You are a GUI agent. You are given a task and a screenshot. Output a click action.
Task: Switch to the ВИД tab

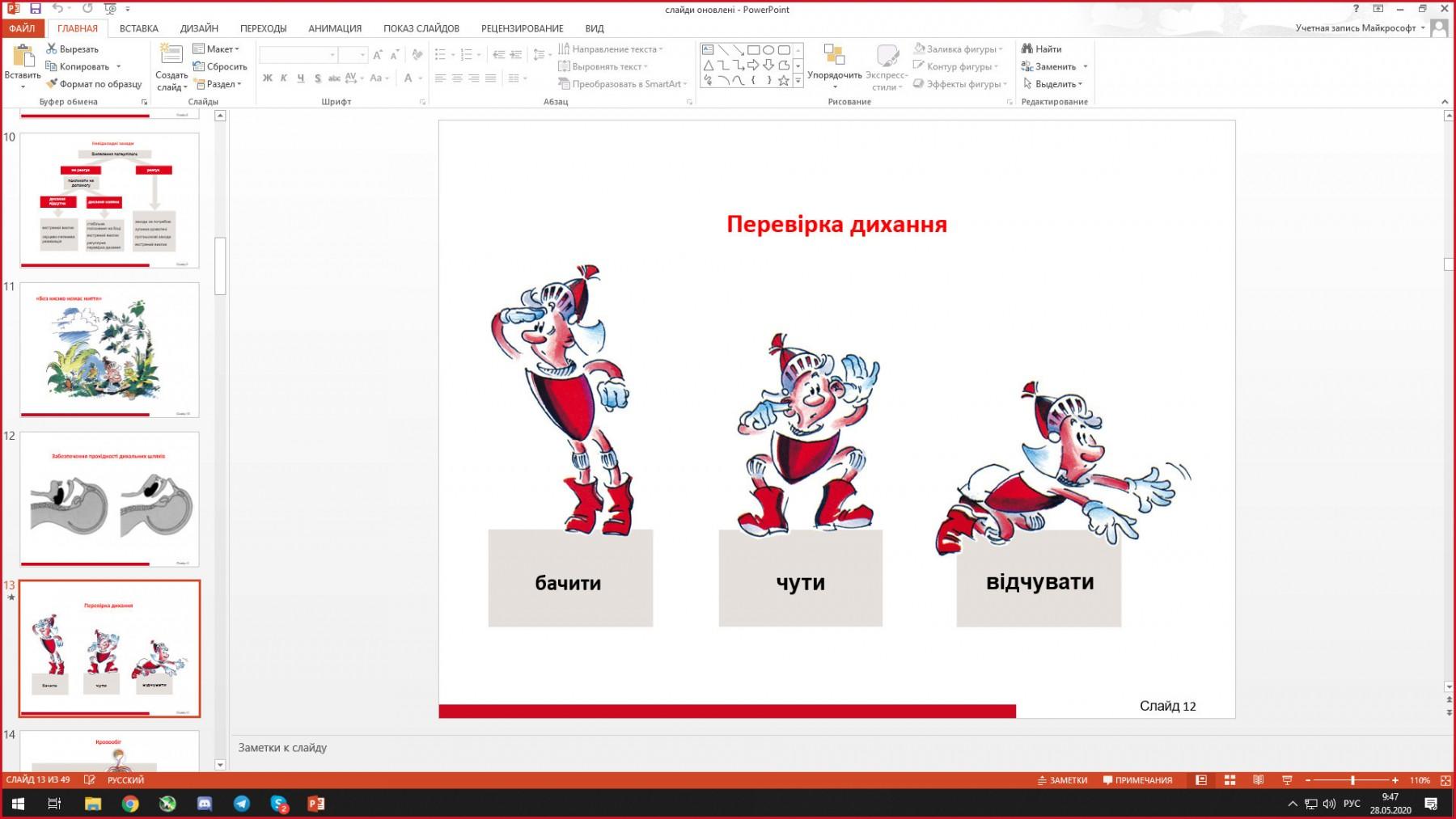595,28
